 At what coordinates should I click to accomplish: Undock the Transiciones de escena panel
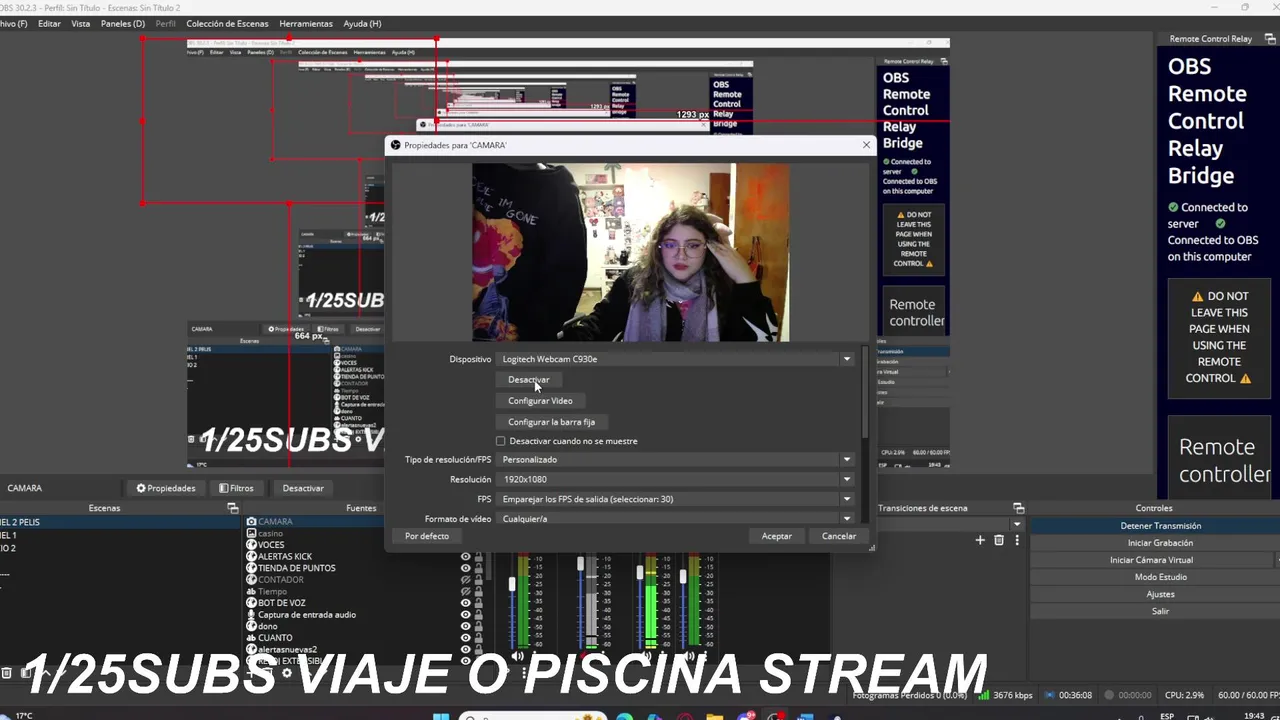coord(1018,508)
